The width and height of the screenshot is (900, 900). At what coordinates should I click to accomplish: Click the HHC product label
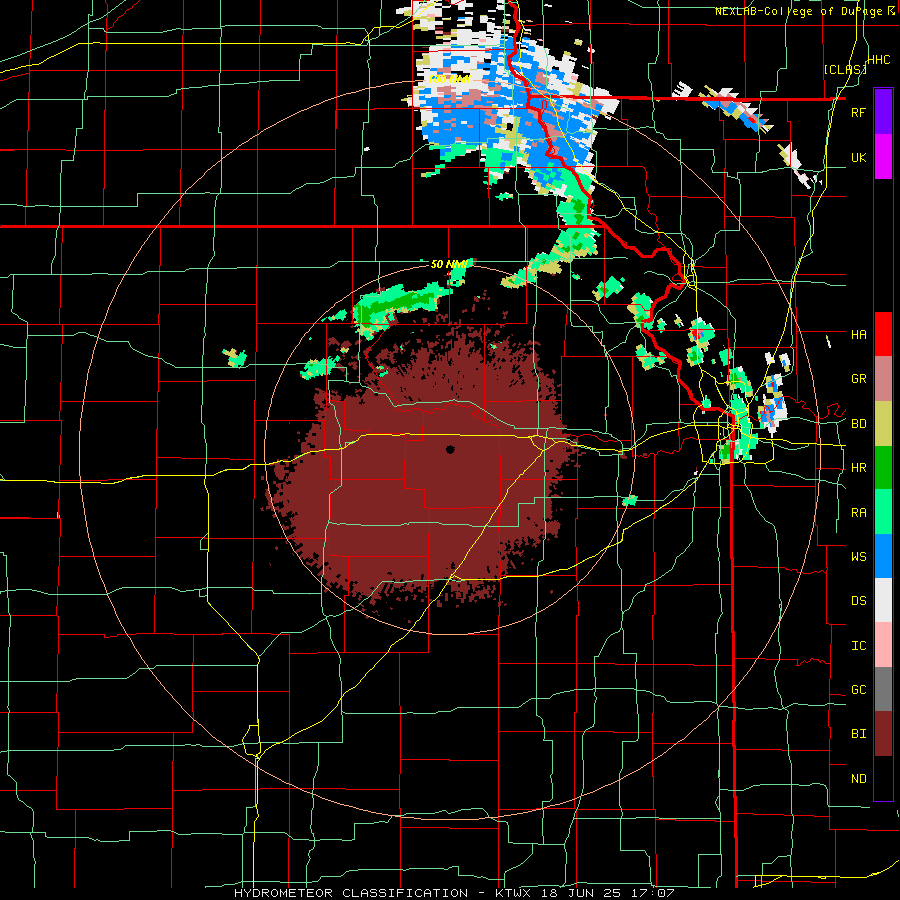(x=878, y=60)
